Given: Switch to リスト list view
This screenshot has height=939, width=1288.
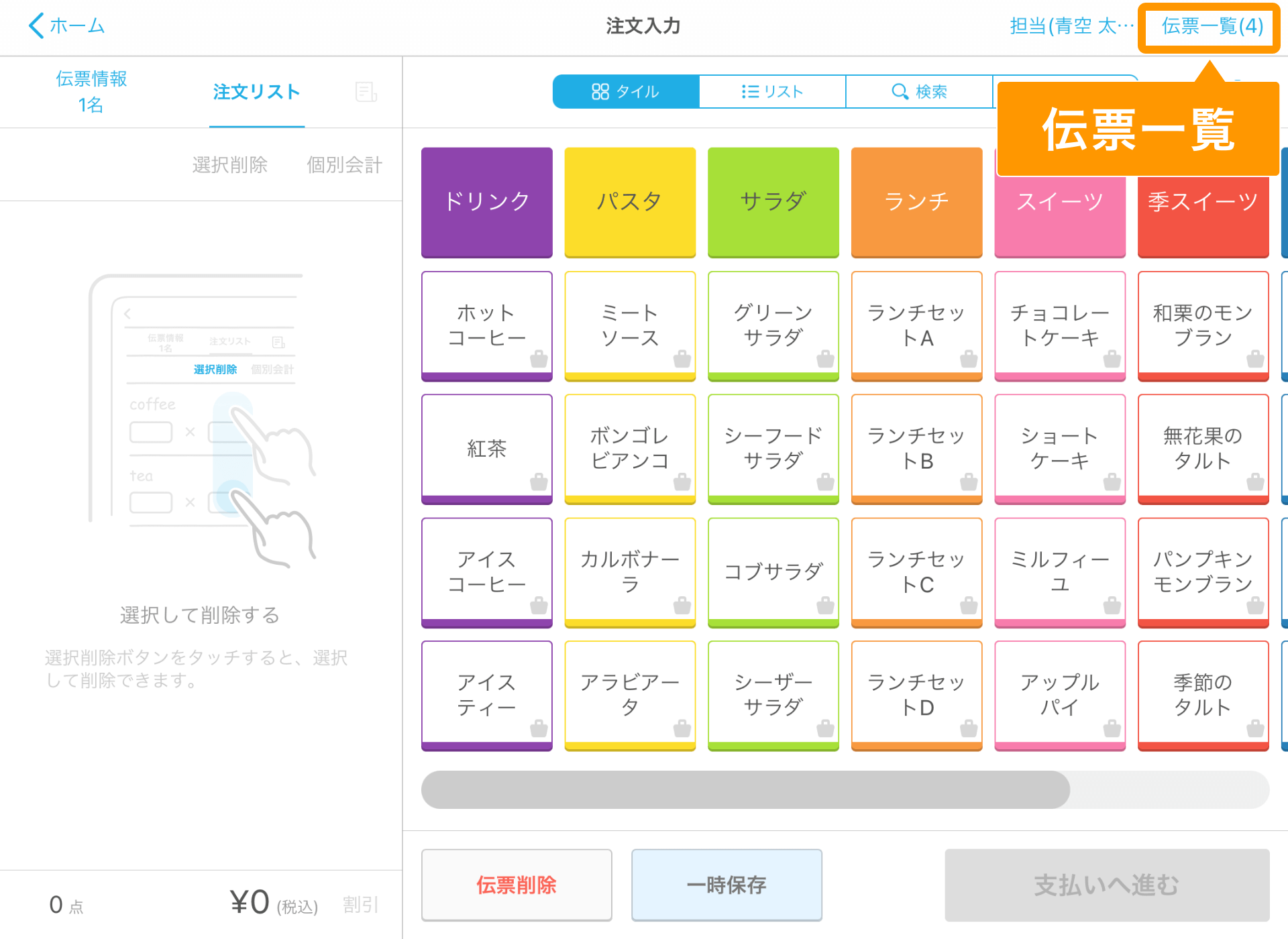Looking at the screenshot, I should point(772,92).
